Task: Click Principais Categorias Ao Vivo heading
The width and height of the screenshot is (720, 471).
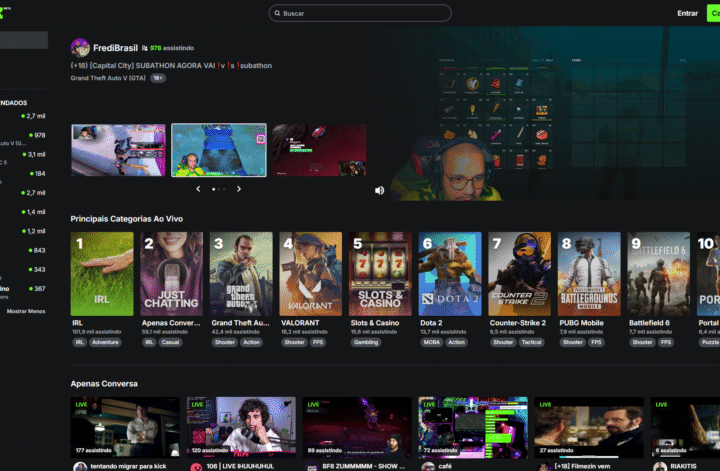Action: pyautogui.click(x=127, y=219)
